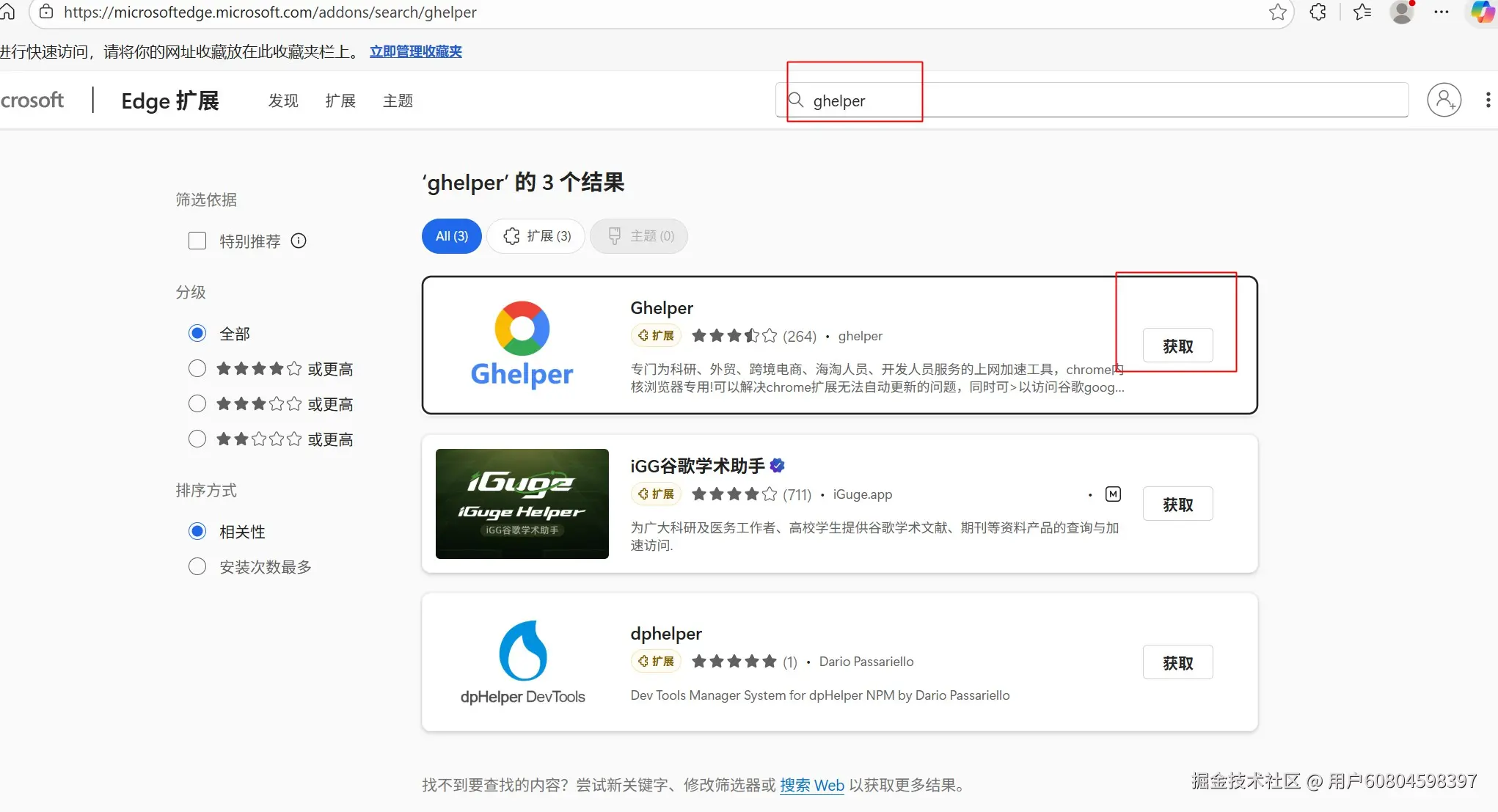The width and height of the screenshot is (1498, 812).
Task: Enable the 特别推荐 checkbox filter
Action: pyautogui.click(x=197, y=241)
